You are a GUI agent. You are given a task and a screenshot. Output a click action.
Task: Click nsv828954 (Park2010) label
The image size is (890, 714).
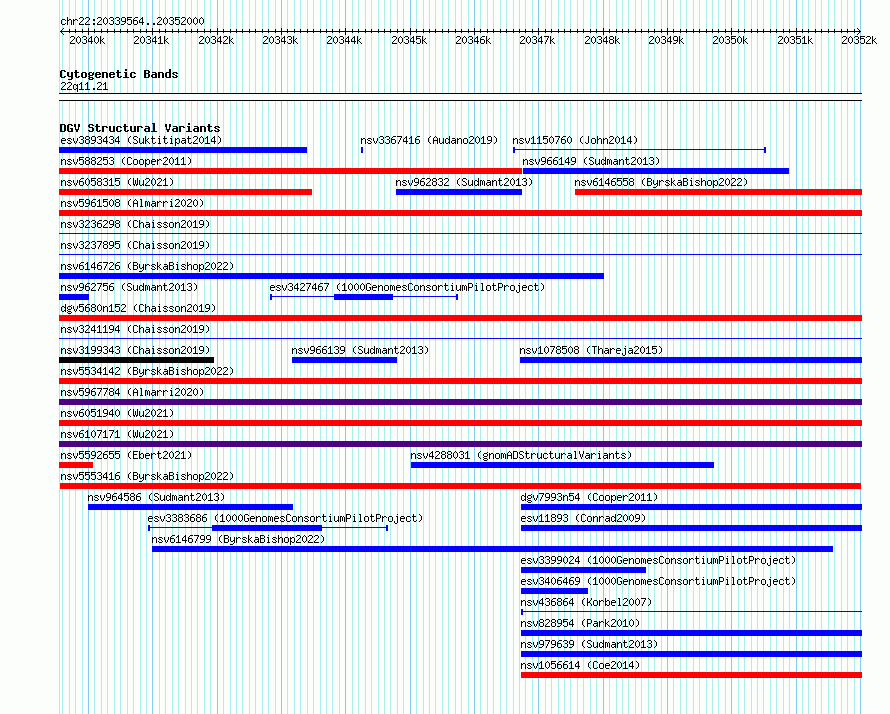tap(580, 623)
